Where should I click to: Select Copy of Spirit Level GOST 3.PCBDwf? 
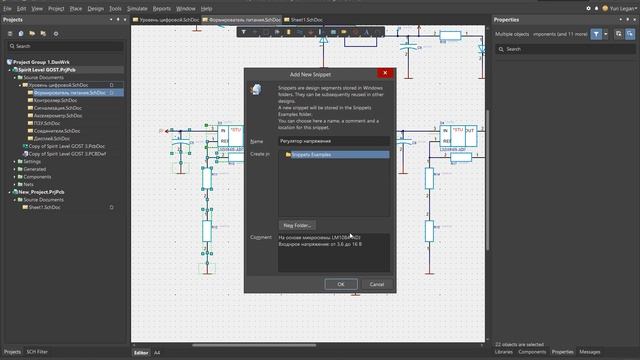coord(67,154)
